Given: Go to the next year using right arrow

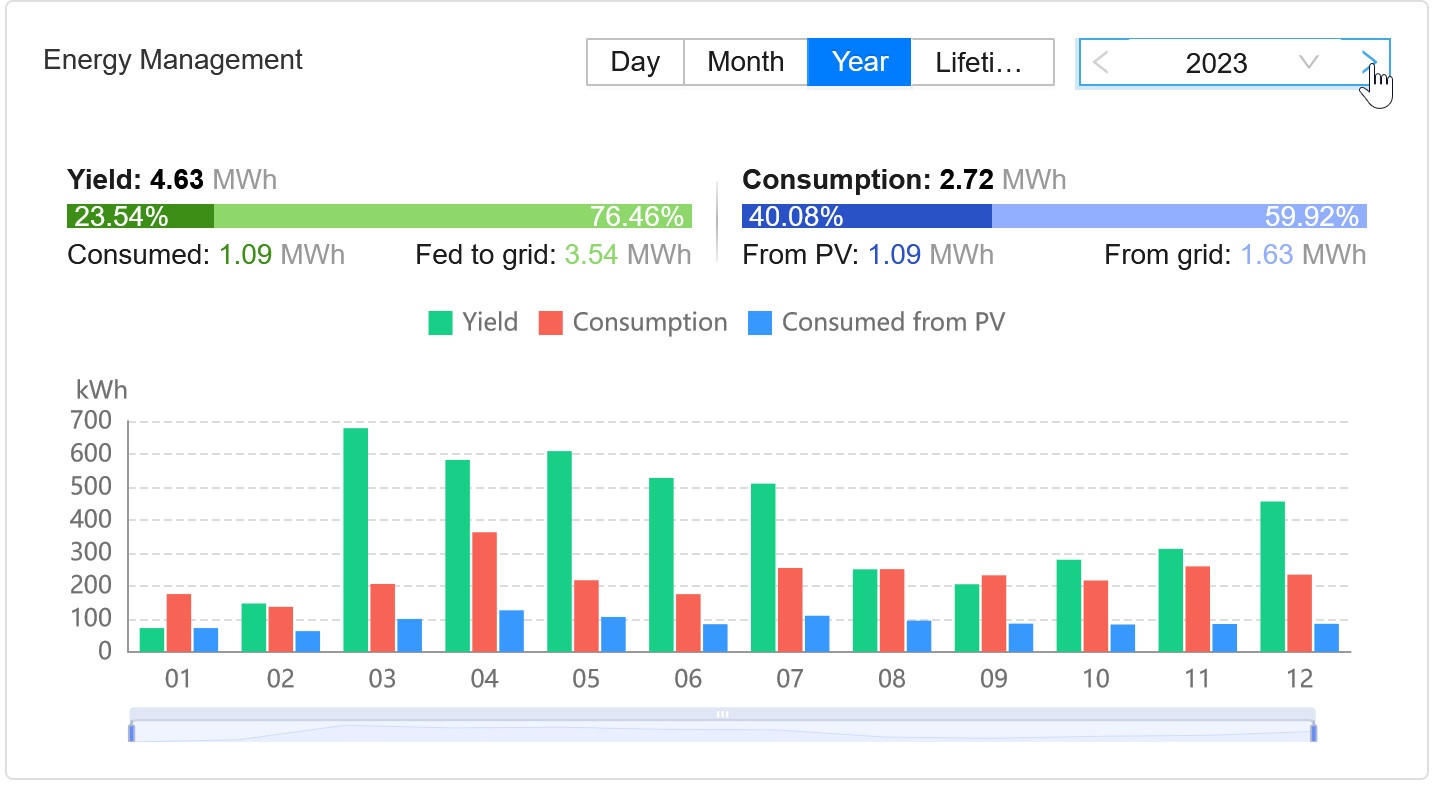Looking at the screenshot, I should (1371, 63).
